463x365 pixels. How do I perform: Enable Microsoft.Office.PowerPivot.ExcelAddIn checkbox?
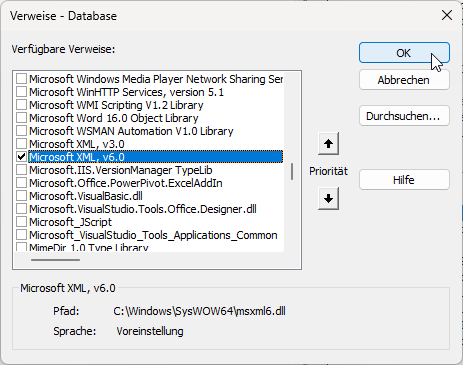coord(22,183)
